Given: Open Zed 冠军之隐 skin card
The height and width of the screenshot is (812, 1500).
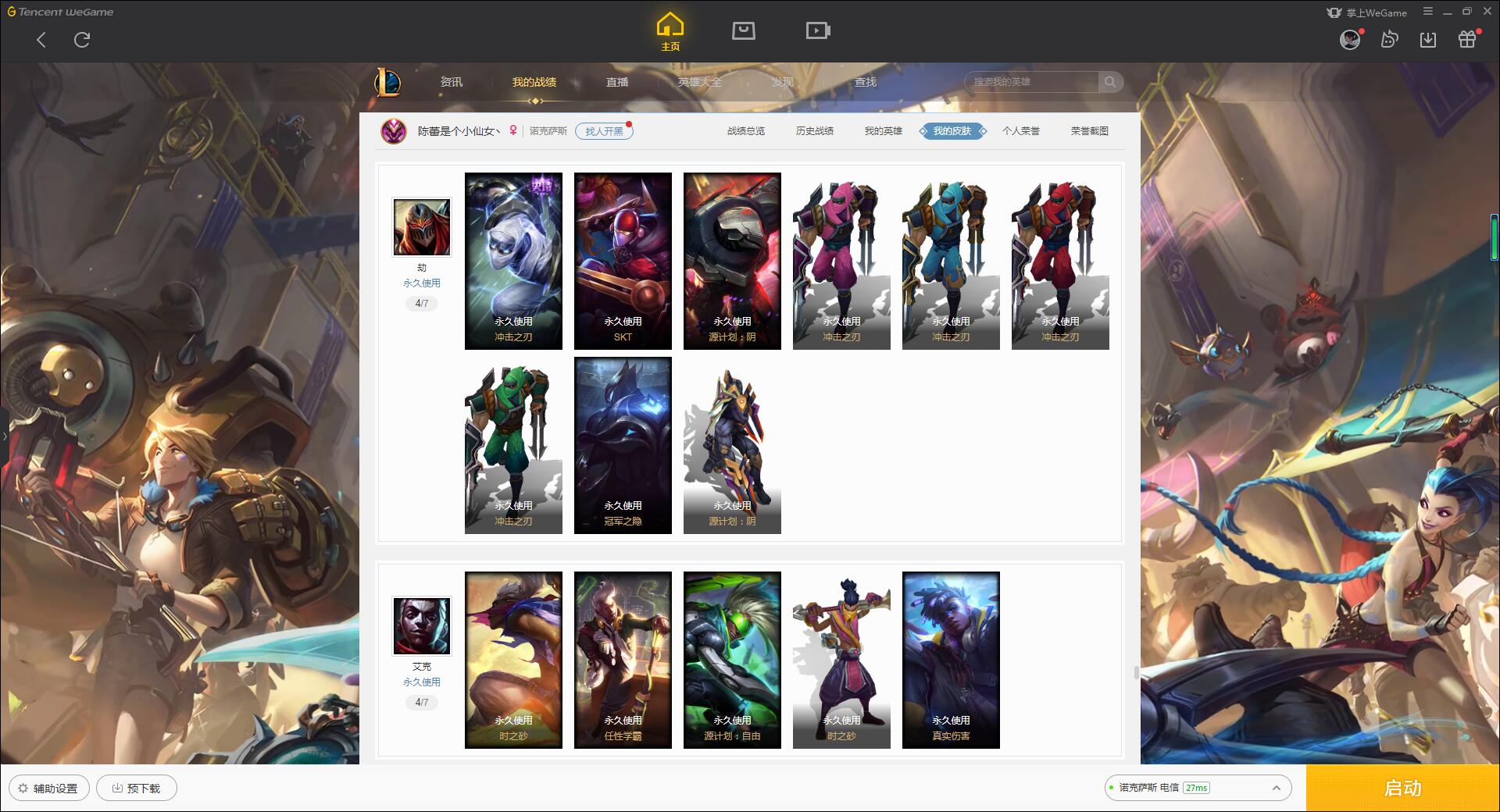Looking at the screenshot, I should [623, 445].
